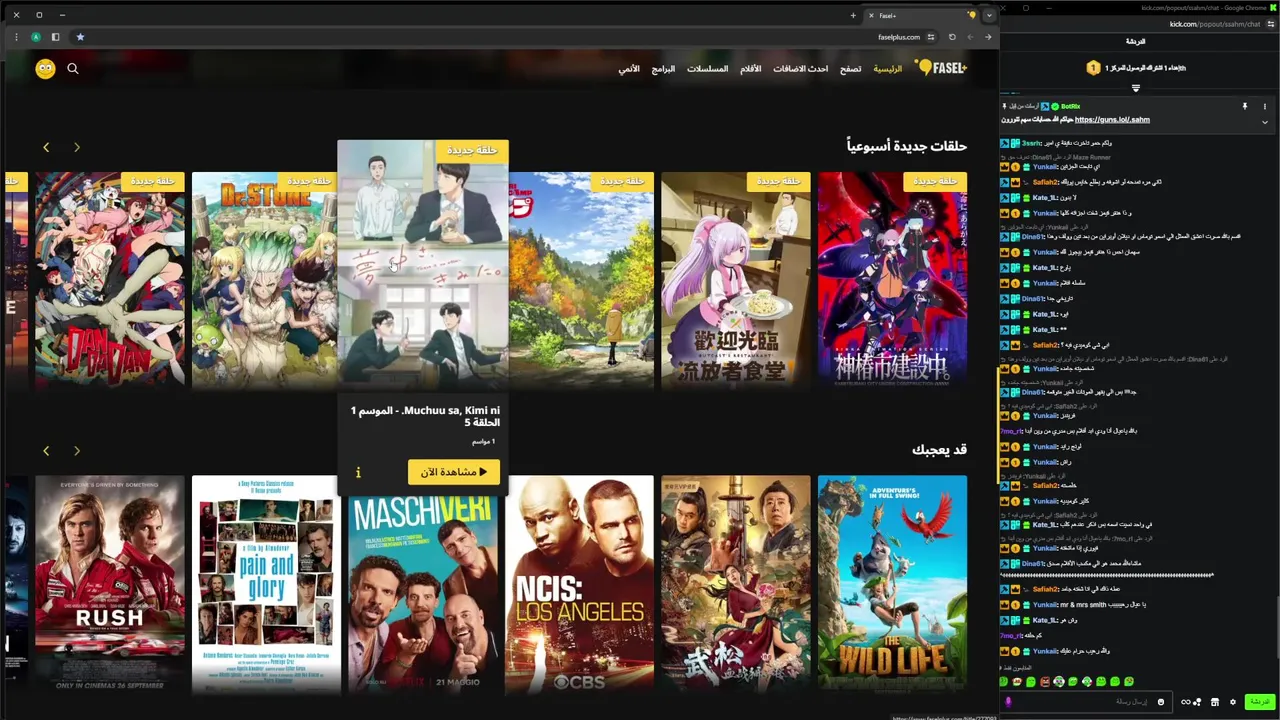Image resolution: width=1280 pixels, height=720 pixels.
Task: Open تصفح browse nav item
Action: (x=850, y=69)
